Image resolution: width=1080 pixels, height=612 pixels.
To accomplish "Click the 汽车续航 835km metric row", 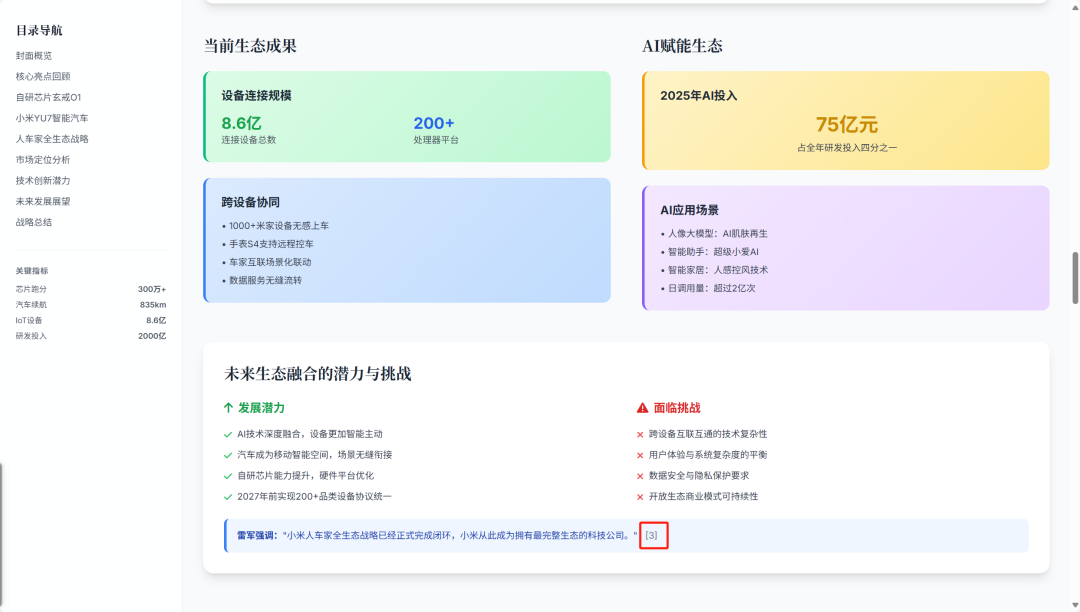I will click(91, 305).
